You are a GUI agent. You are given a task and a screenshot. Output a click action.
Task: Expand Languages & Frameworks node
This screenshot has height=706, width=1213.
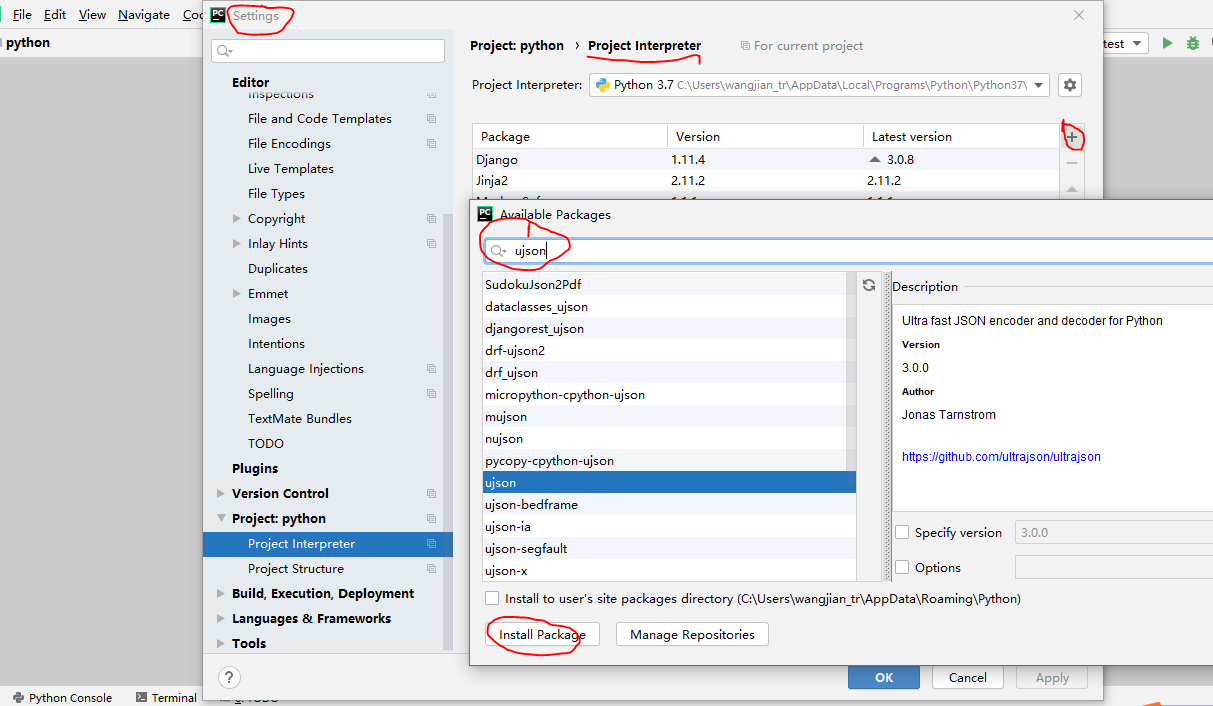point(221,619)
